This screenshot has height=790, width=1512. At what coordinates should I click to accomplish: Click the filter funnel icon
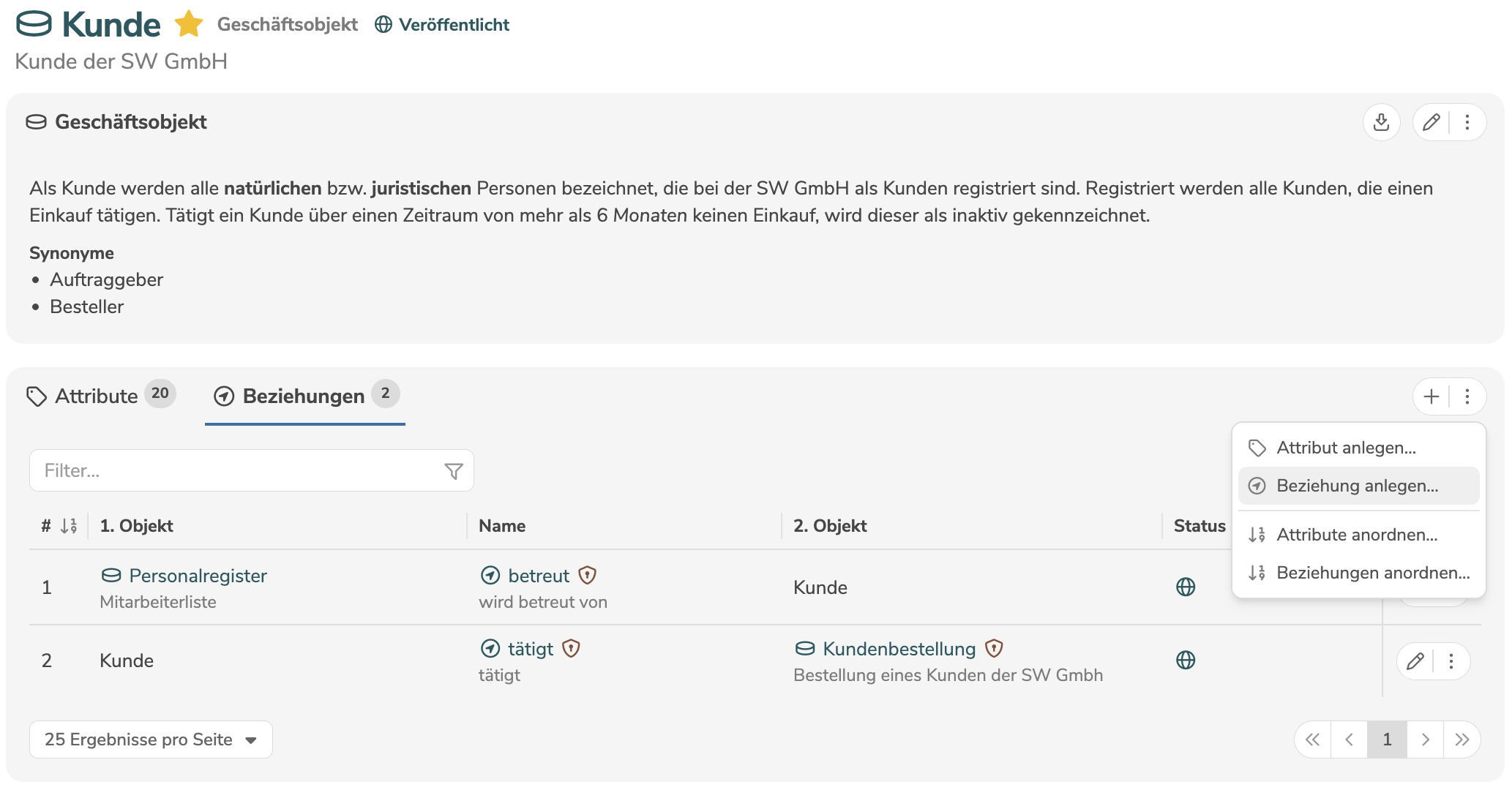454,471
